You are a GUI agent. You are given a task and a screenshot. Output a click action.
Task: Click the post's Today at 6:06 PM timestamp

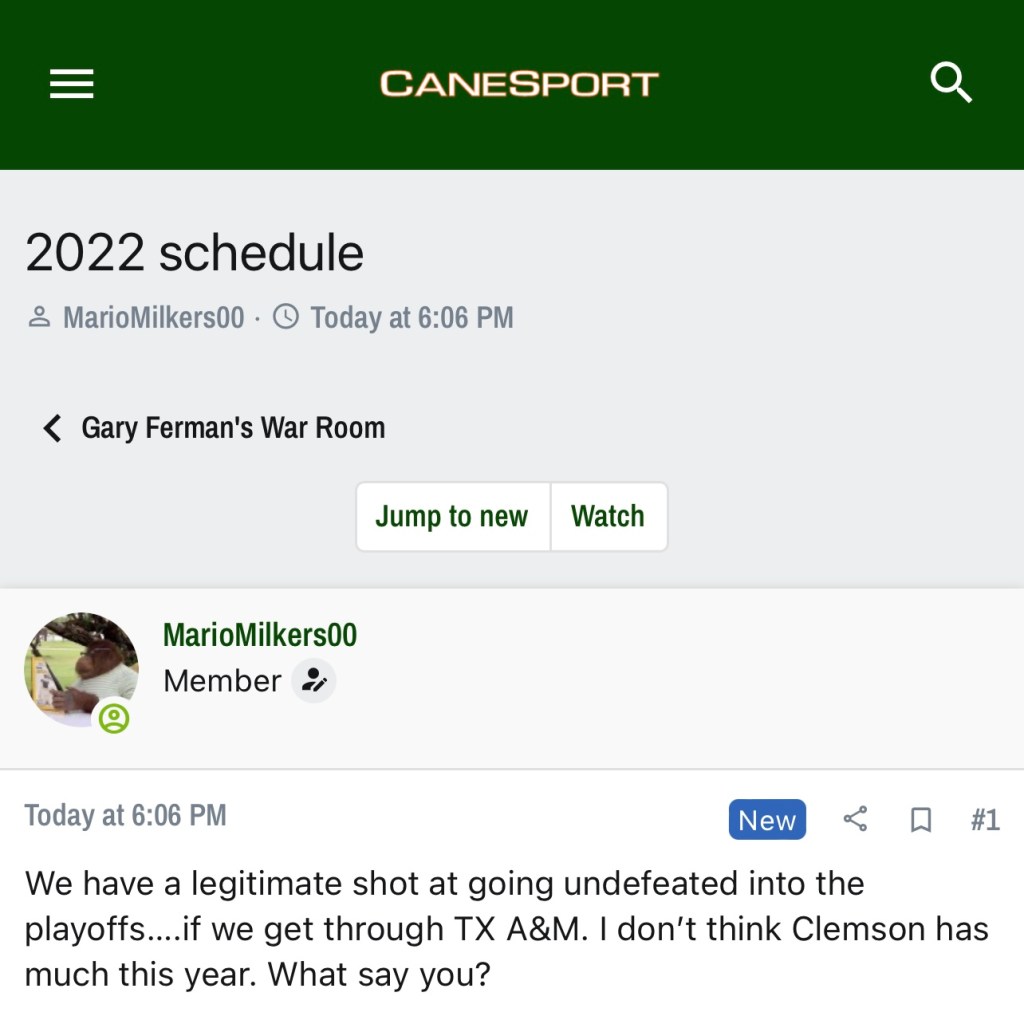pyautogui.click(x=126, y=816)
